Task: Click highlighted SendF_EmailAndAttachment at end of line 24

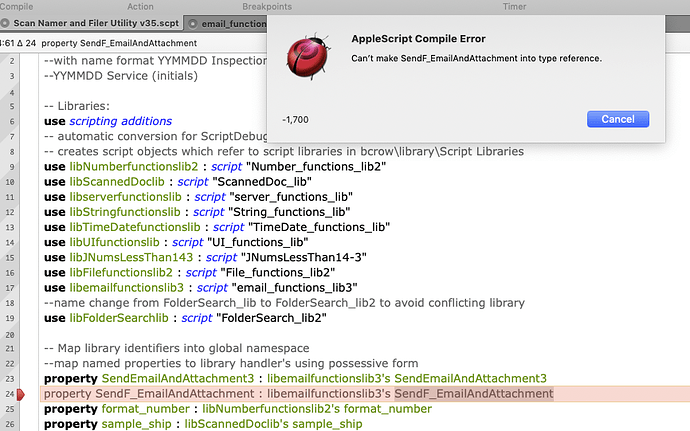Action: coord(474,394)
